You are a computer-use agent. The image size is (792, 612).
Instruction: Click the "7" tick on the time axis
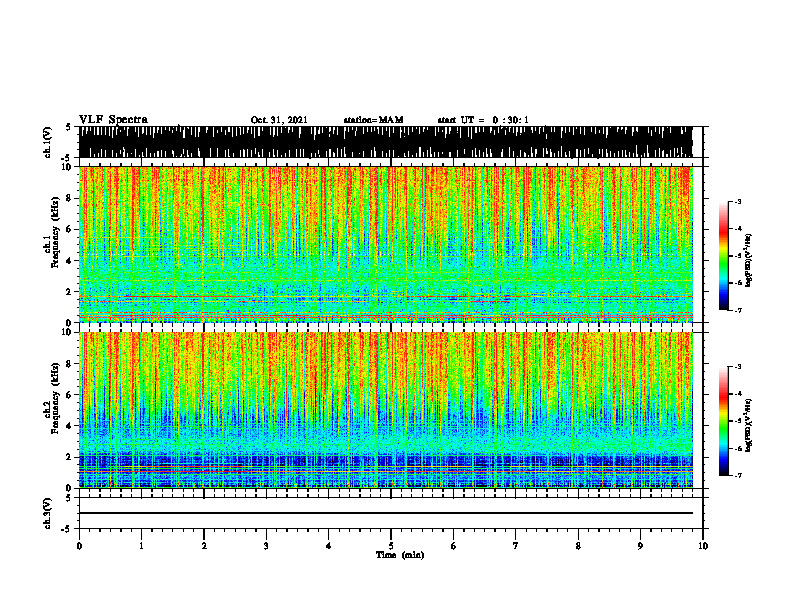tap(516, 546)
